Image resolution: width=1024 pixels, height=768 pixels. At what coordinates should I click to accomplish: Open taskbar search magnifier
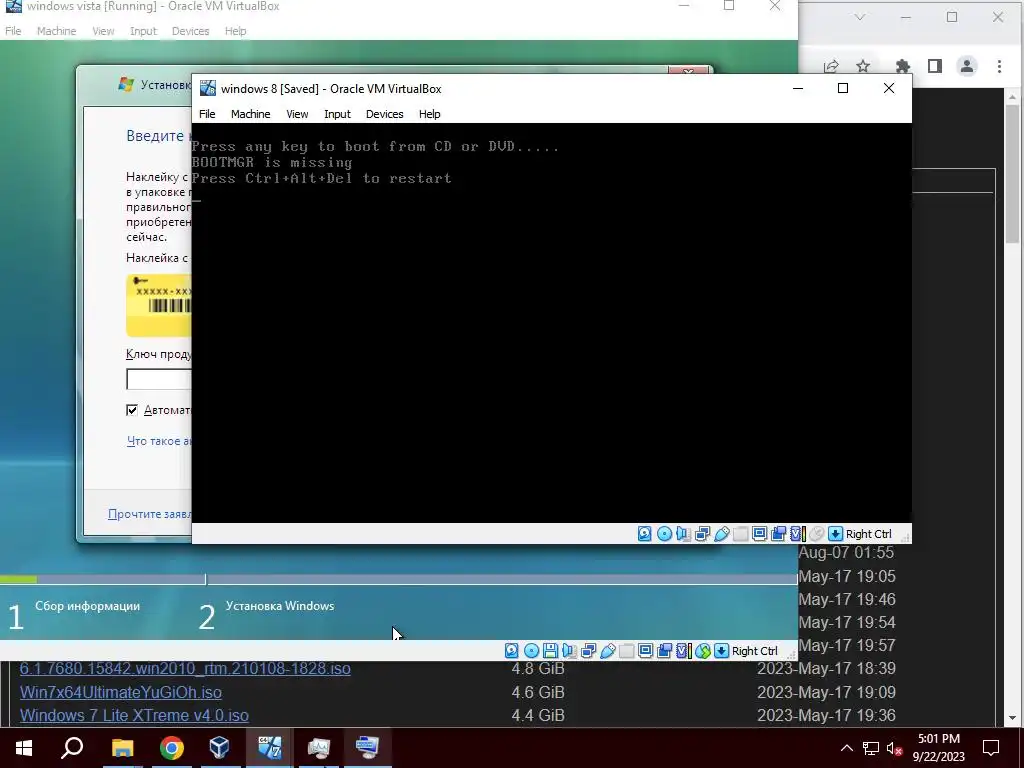pos(72,748)
